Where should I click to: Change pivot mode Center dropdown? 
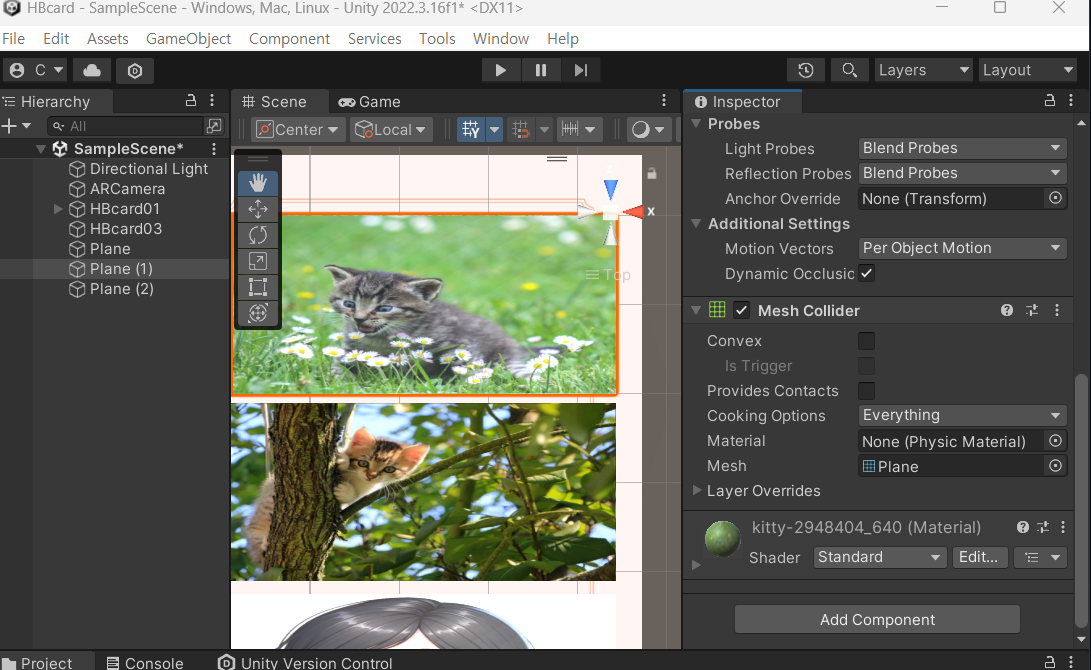[298, 129]
